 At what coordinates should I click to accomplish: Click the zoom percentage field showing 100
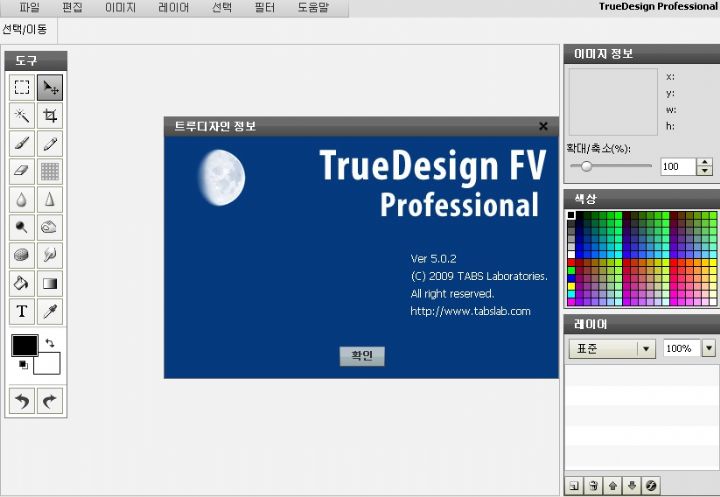[x=678, y=166]
